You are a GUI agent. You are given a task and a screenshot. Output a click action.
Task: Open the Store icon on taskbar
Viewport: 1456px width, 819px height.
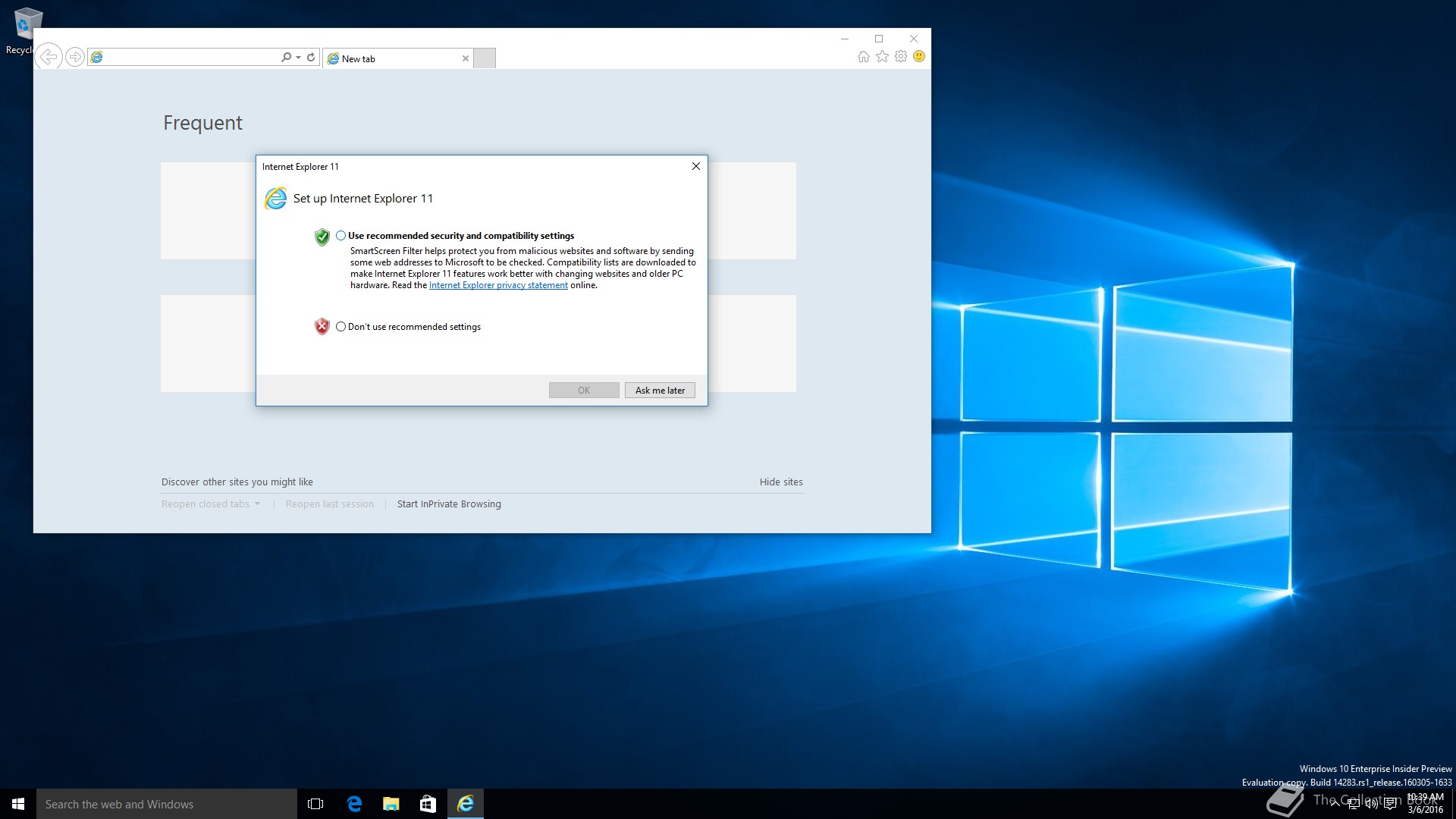(x=428, y=804)
